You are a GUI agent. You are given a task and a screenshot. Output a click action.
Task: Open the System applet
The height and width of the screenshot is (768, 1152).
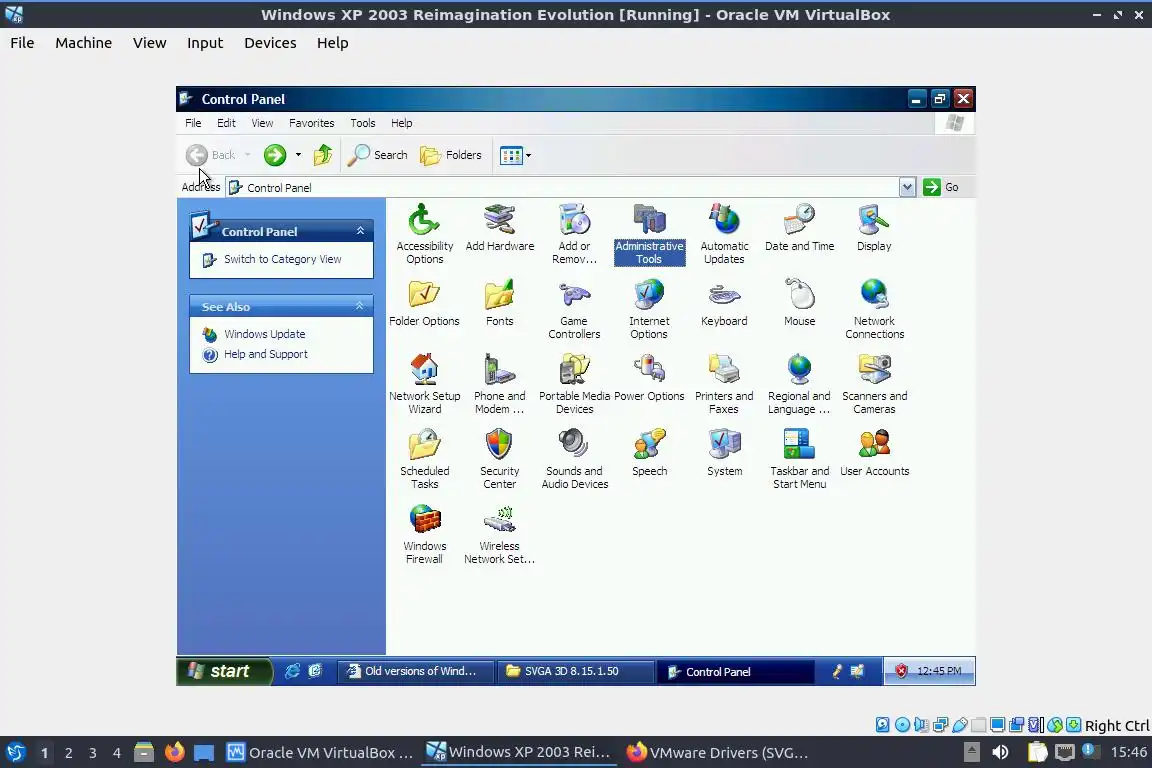[x=724, y=453]
